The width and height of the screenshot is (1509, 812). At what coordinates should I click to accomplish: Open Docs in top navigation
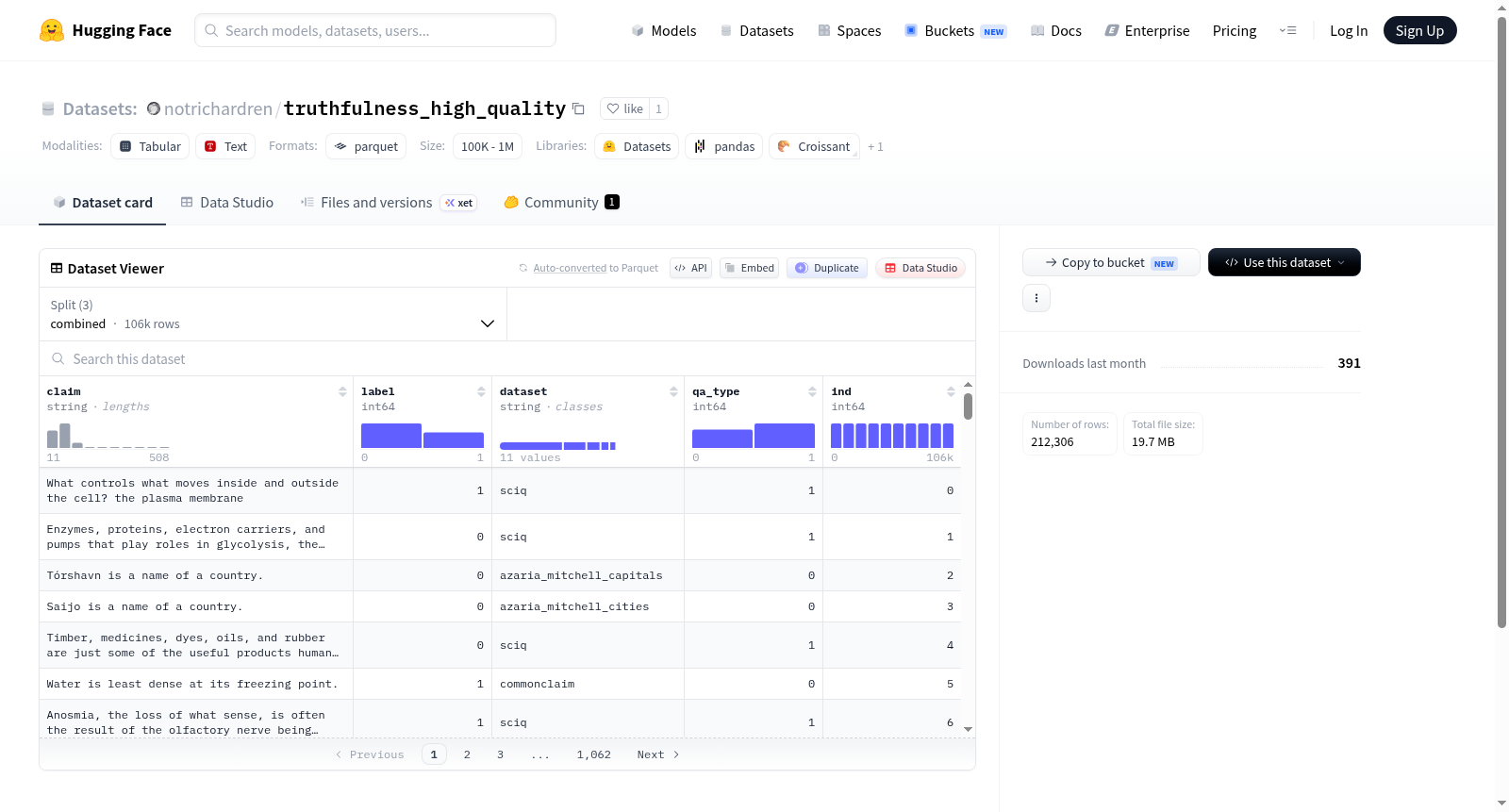pyautogui.click(x=1056, y=31)
